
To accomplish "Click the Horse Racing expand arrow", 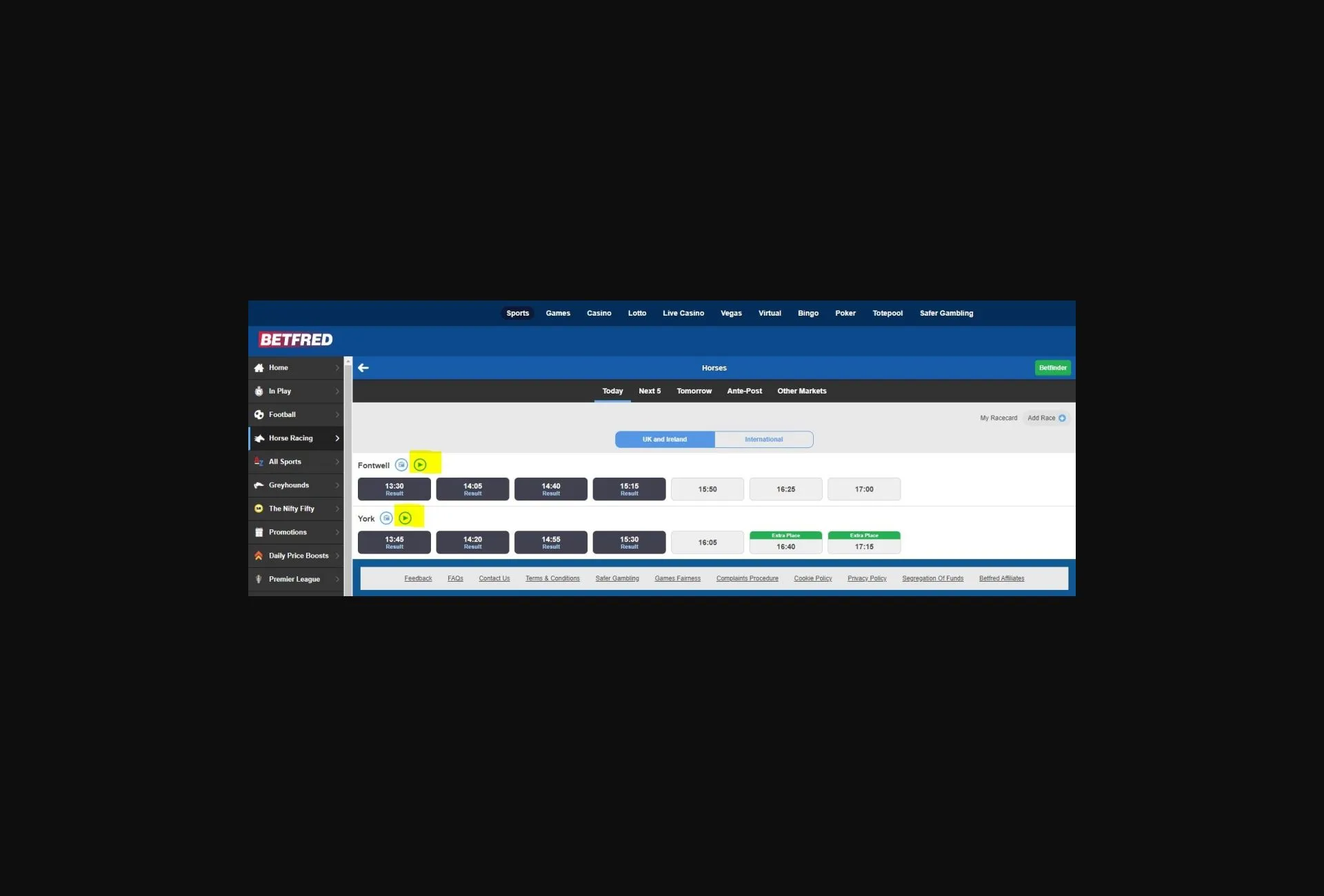I will [337, 437].
